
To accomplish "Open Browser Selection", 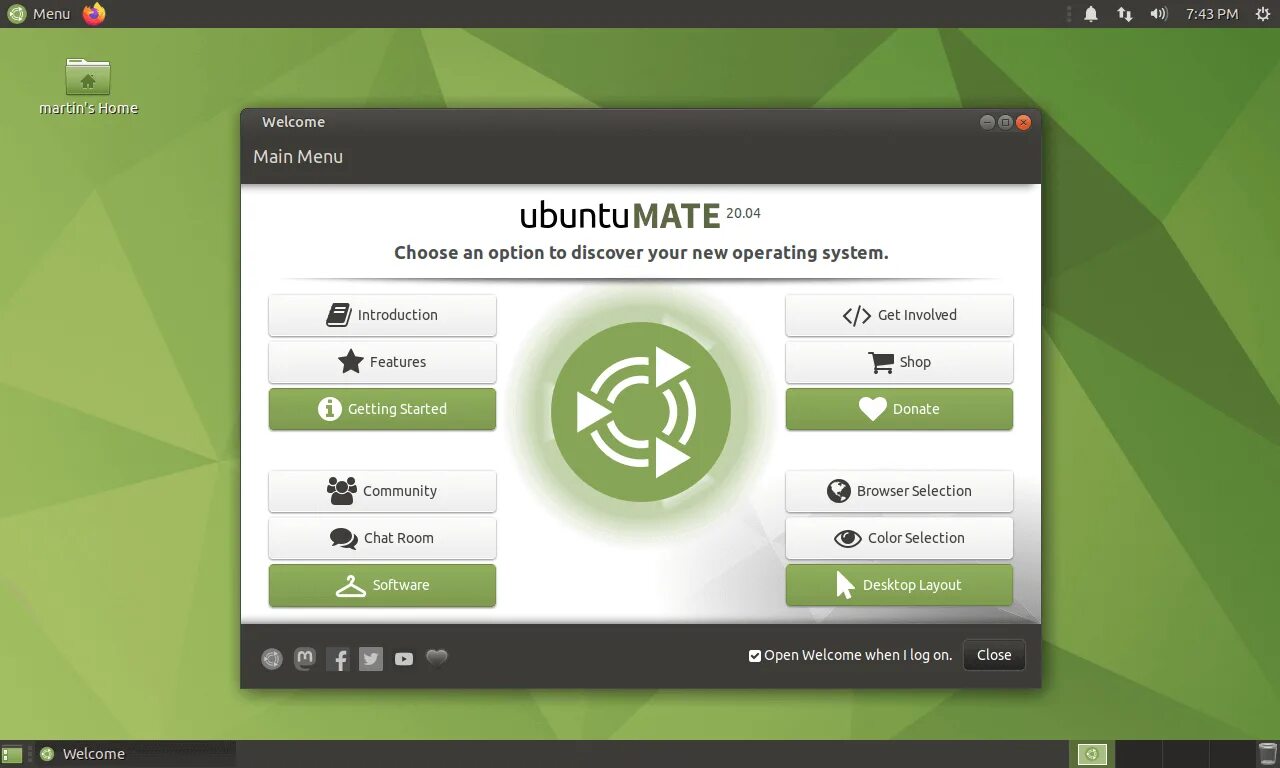I will click(899, 491).
